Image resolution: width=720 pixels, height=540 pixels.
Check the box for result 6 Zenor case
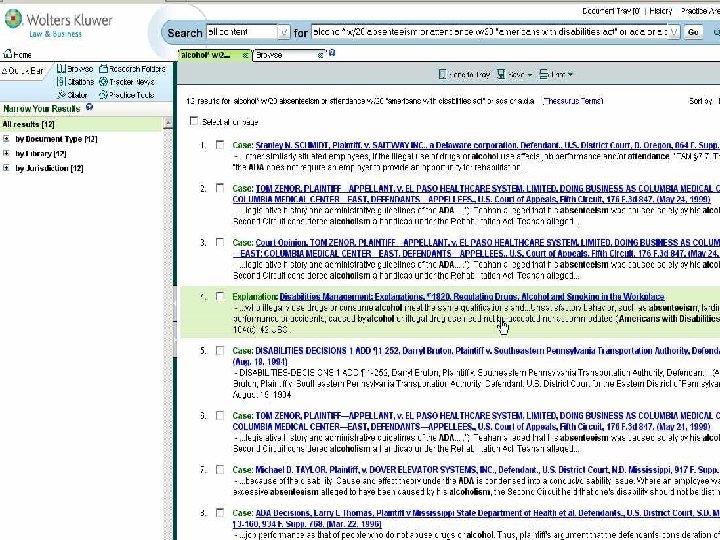pyautogui.click(x=220, y=416)
